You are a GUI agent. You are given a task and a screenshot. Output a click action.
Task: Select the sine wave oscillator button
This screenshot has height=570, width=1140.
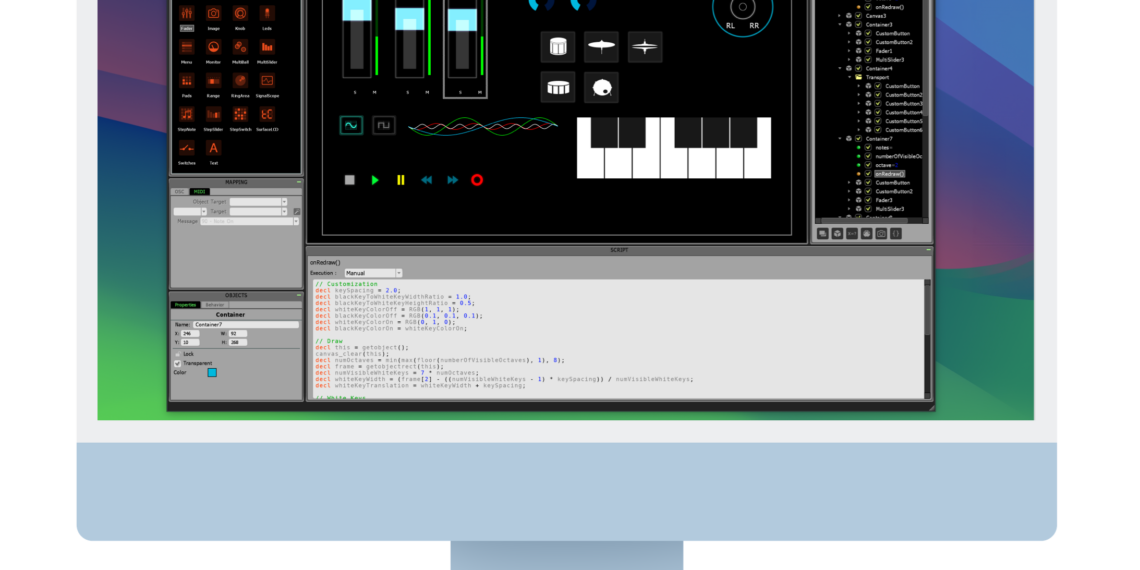click(x=351, y=125)
